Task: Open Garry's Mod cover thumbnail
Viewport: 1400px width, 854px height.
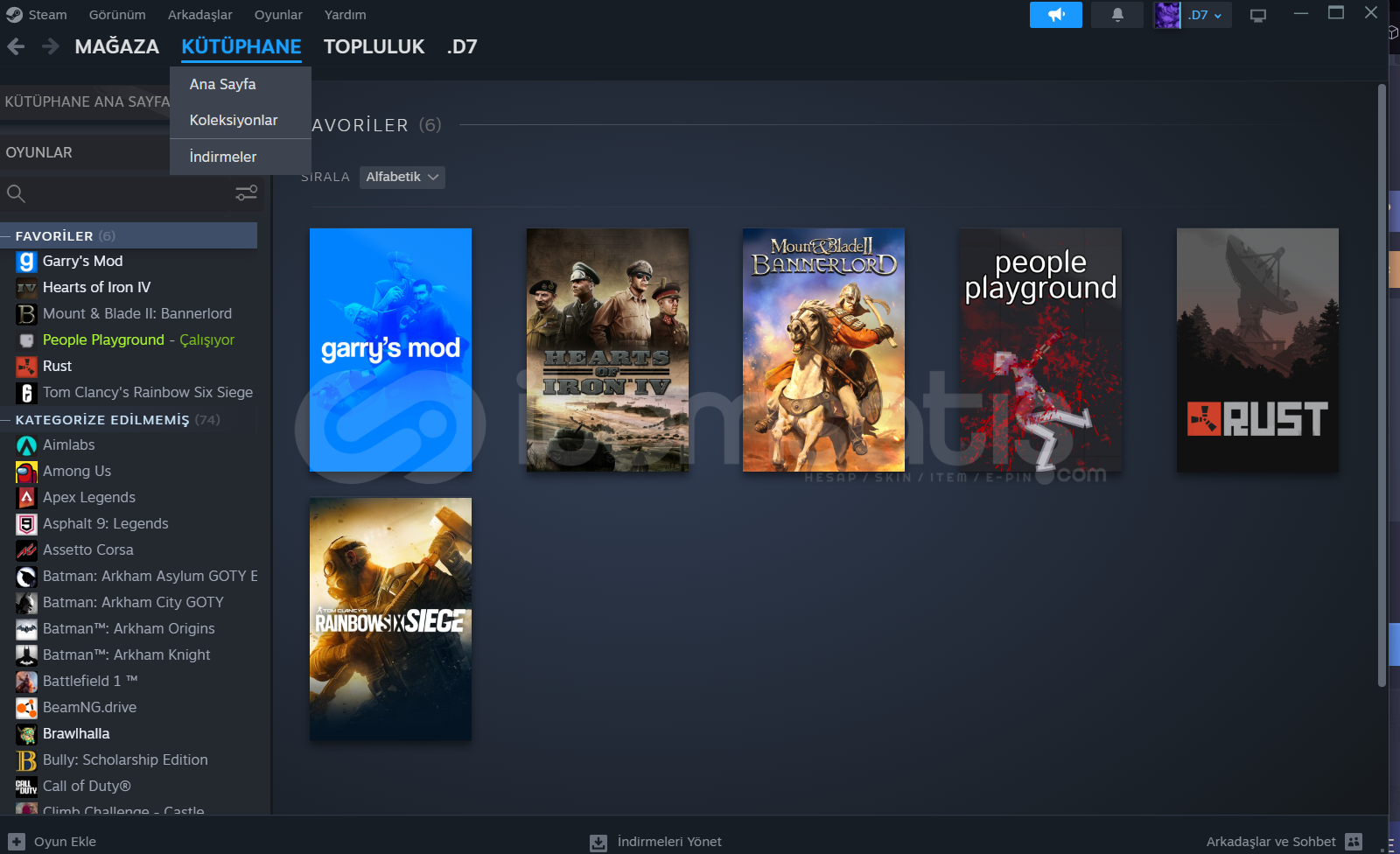Action: click(390, 350)
